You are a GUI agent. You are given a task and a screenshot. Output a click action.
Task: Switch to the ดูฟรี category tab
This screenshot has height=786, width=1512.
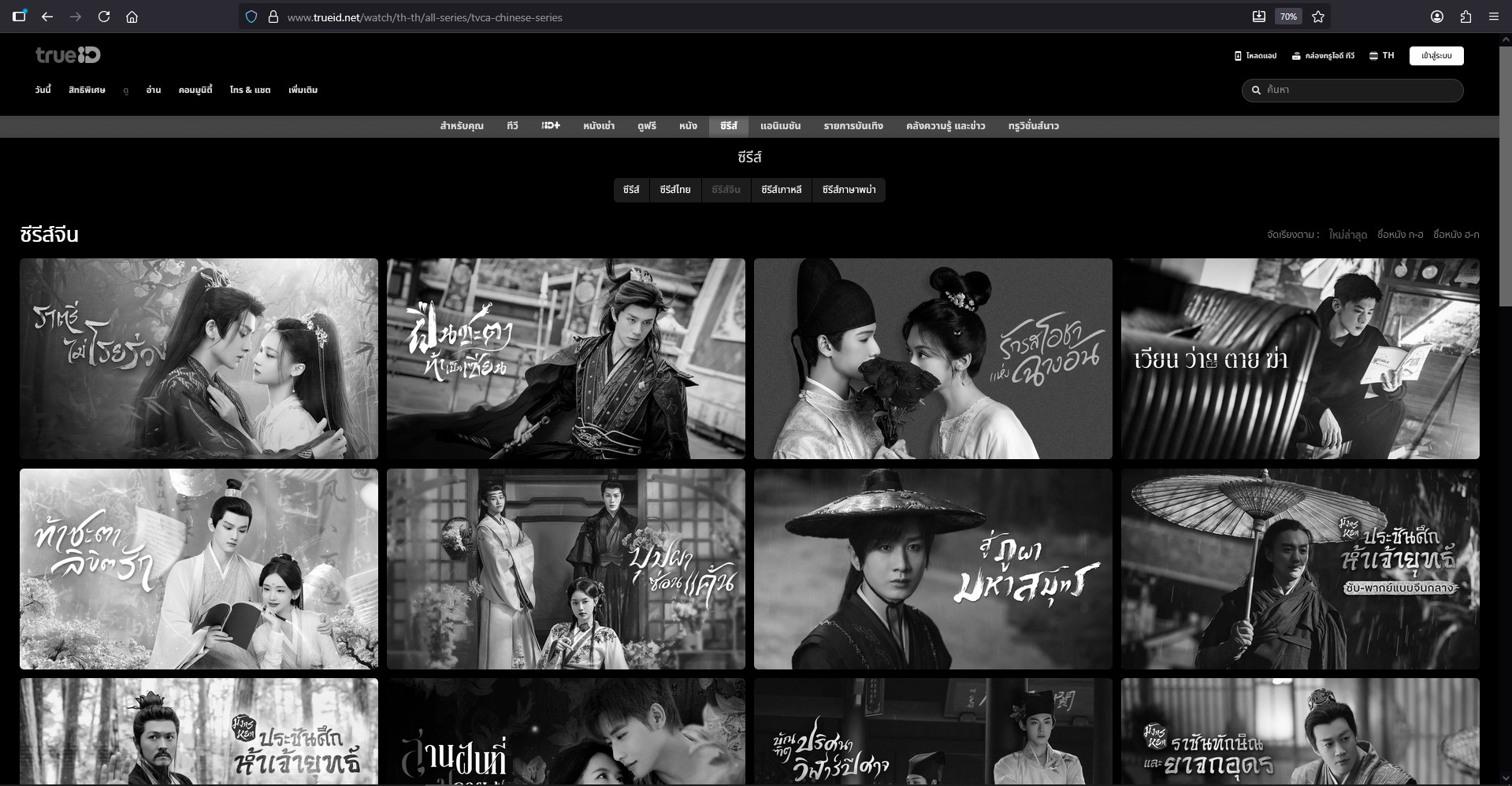point(647,126)
